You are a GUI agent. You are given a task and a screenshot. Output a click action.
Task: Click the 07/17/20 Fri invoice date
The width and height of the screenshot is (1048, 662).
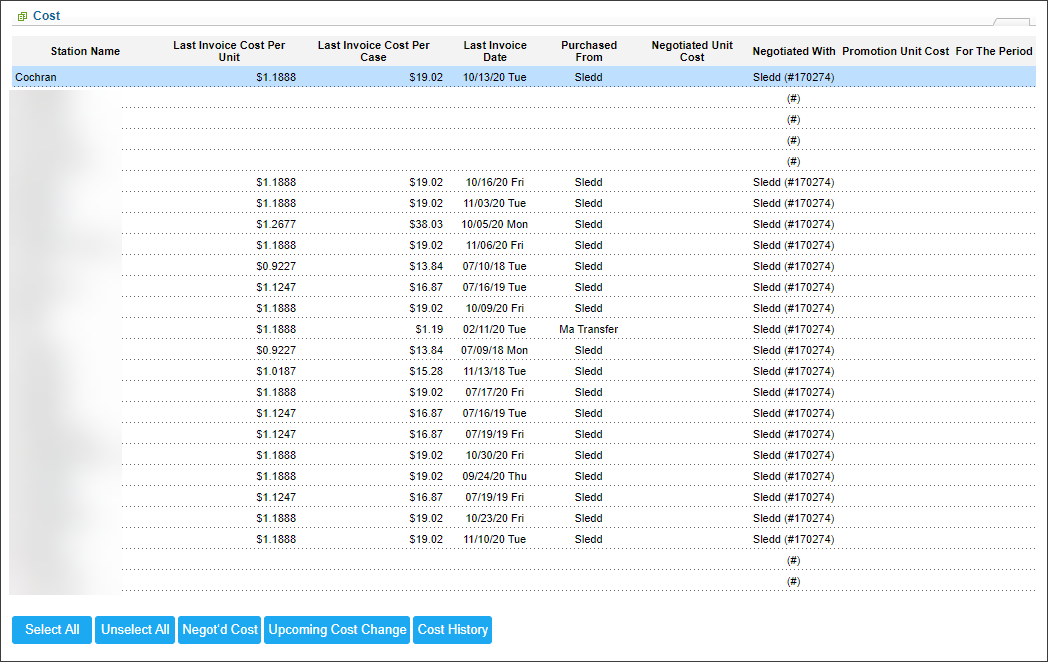pyautogui.click(x=495, y=393)
